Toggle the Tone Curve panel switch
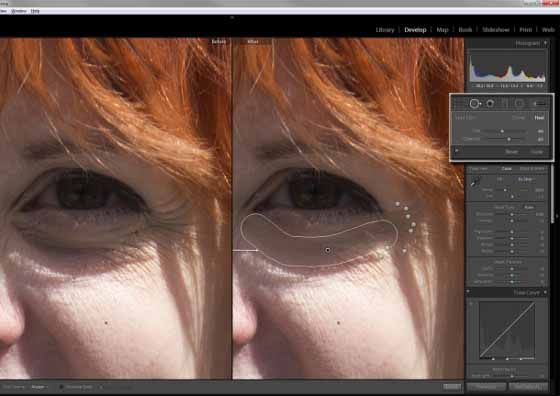The width and height of the screenshot is (560, 396). 468,292
